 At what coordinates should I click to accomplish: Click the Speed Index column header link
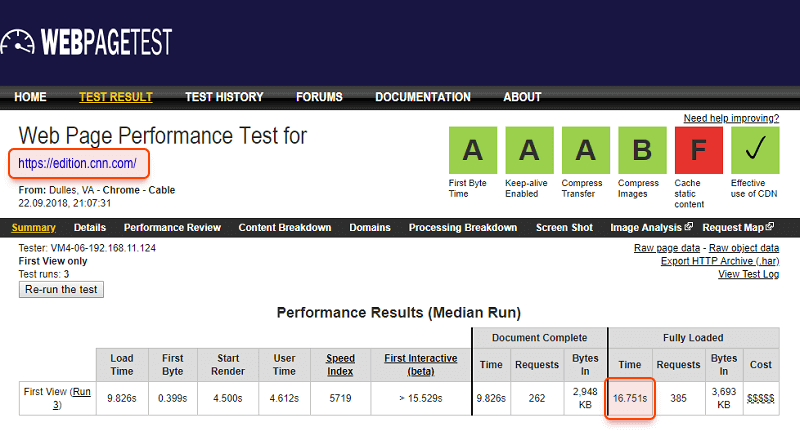click(340, 365)
